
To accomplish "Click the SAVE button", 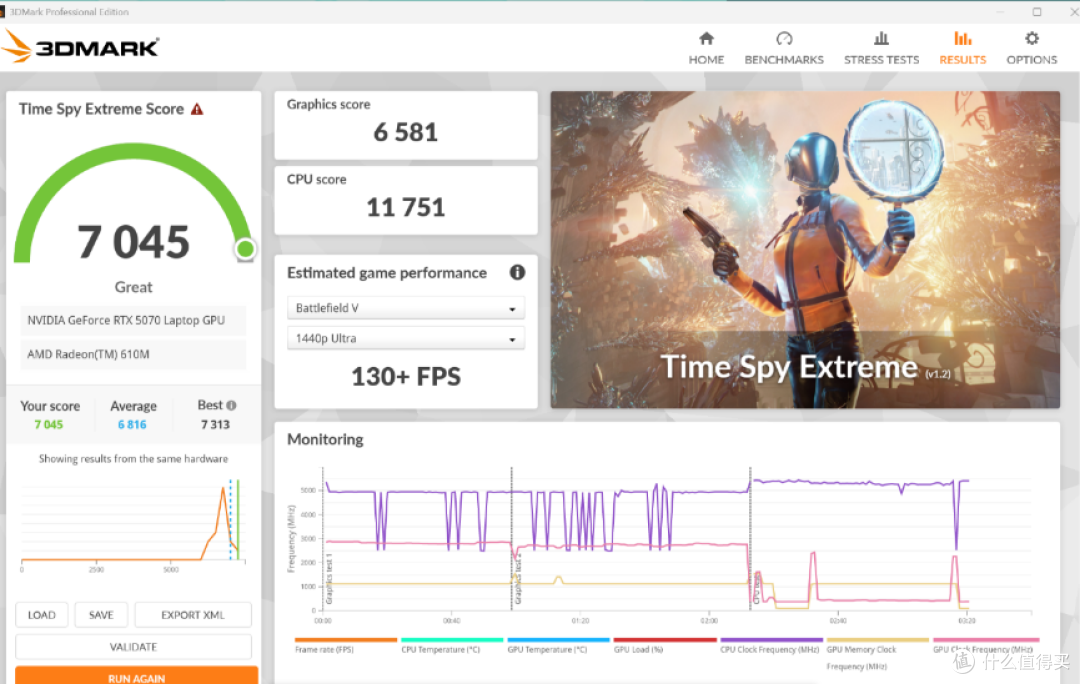I will [x=101, y=614].
